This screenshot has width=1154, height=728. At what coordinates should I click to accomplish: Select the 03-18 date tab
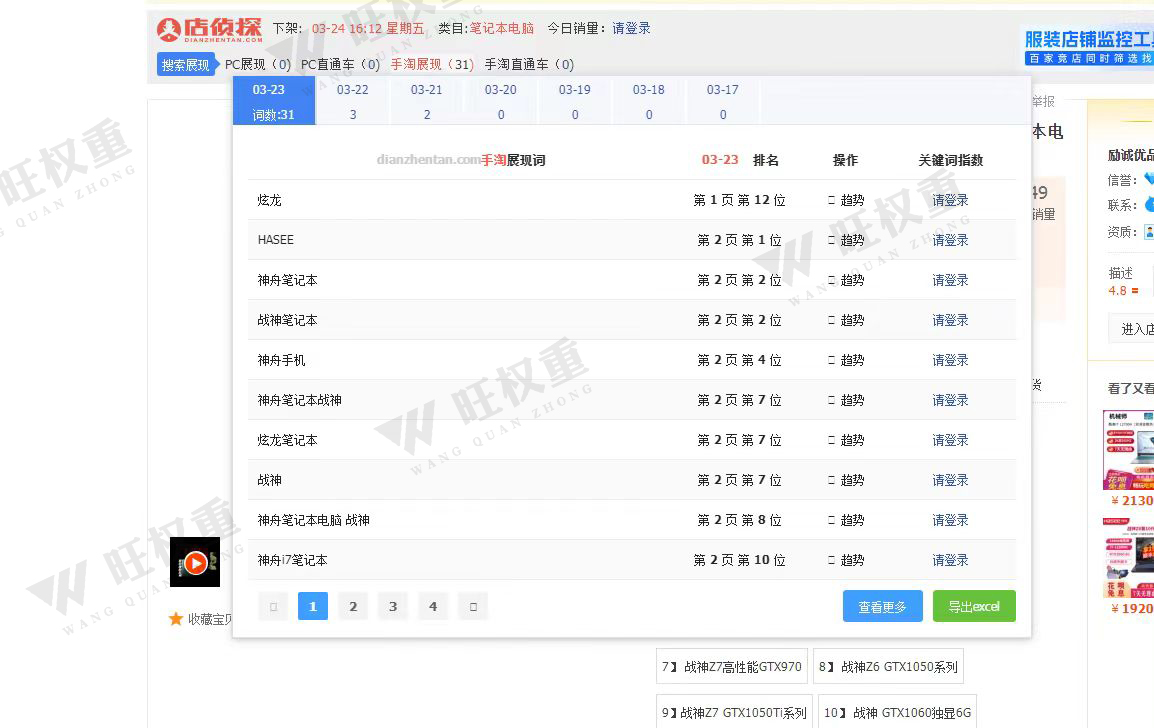[x=648, y=101]
